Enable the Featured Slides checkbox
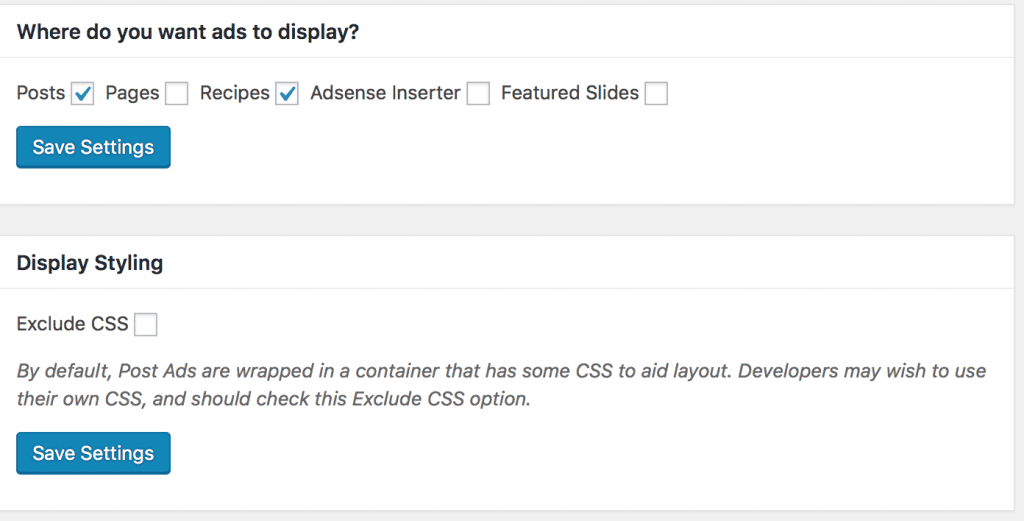 (x=656, y=94)
